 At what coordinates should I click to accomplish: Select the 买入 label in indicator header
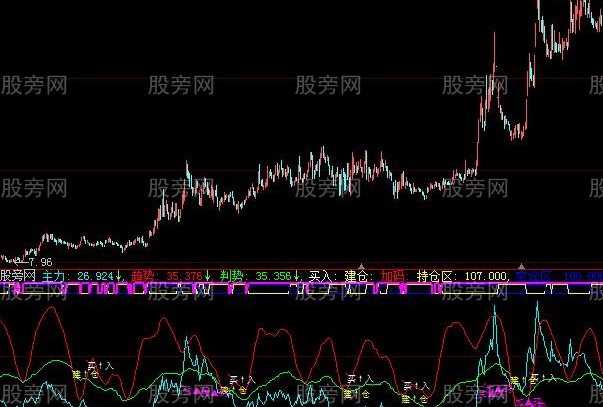click(x=323, y=276)
